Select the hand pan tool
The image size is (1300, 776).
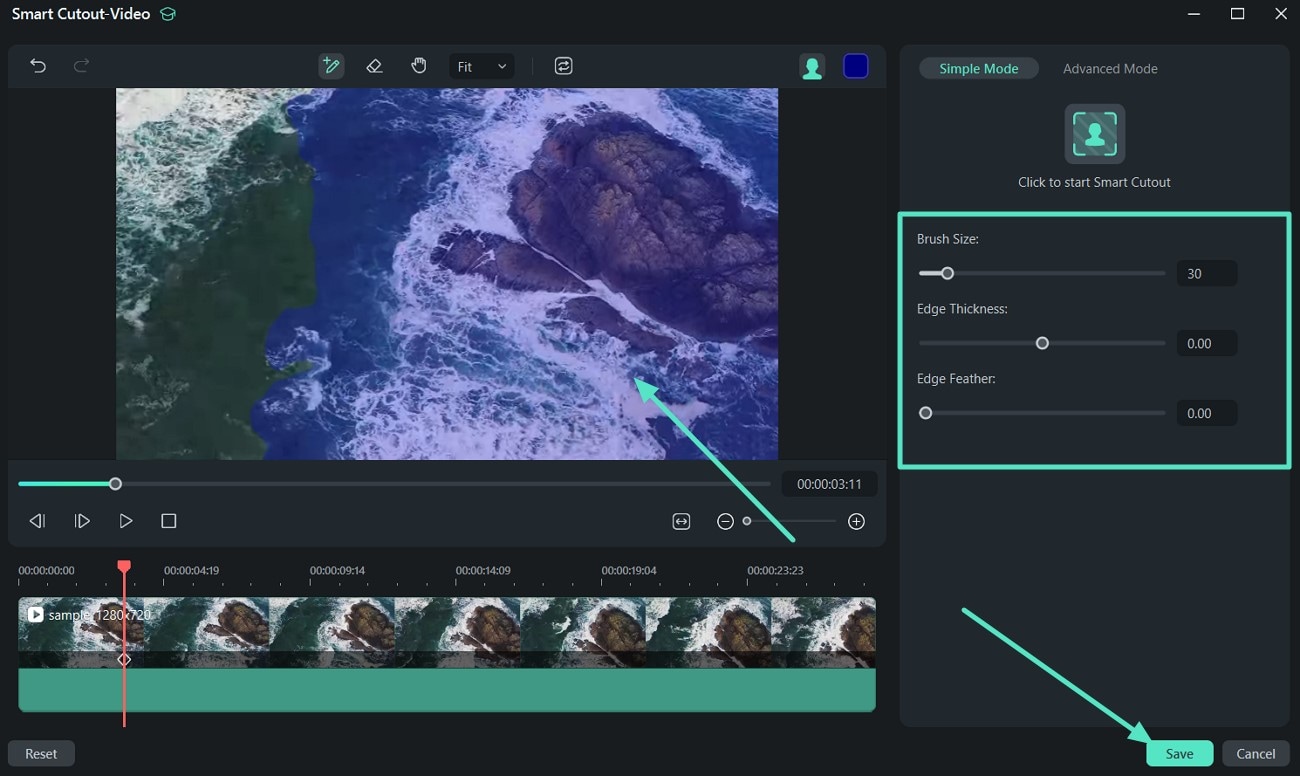(x=419, y=66)
